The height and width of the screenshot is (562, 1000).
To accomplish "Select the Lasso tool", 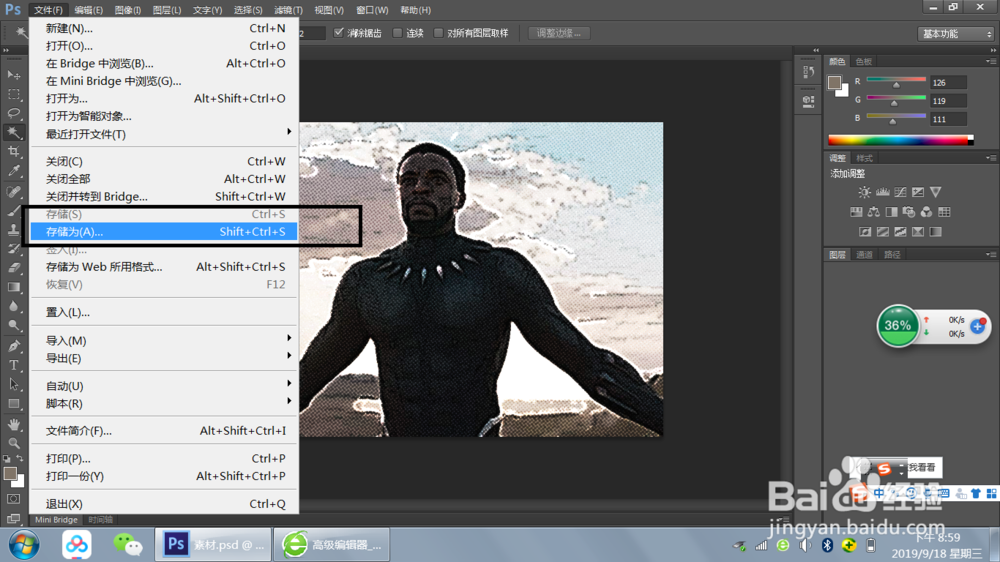I will [13, 114].
